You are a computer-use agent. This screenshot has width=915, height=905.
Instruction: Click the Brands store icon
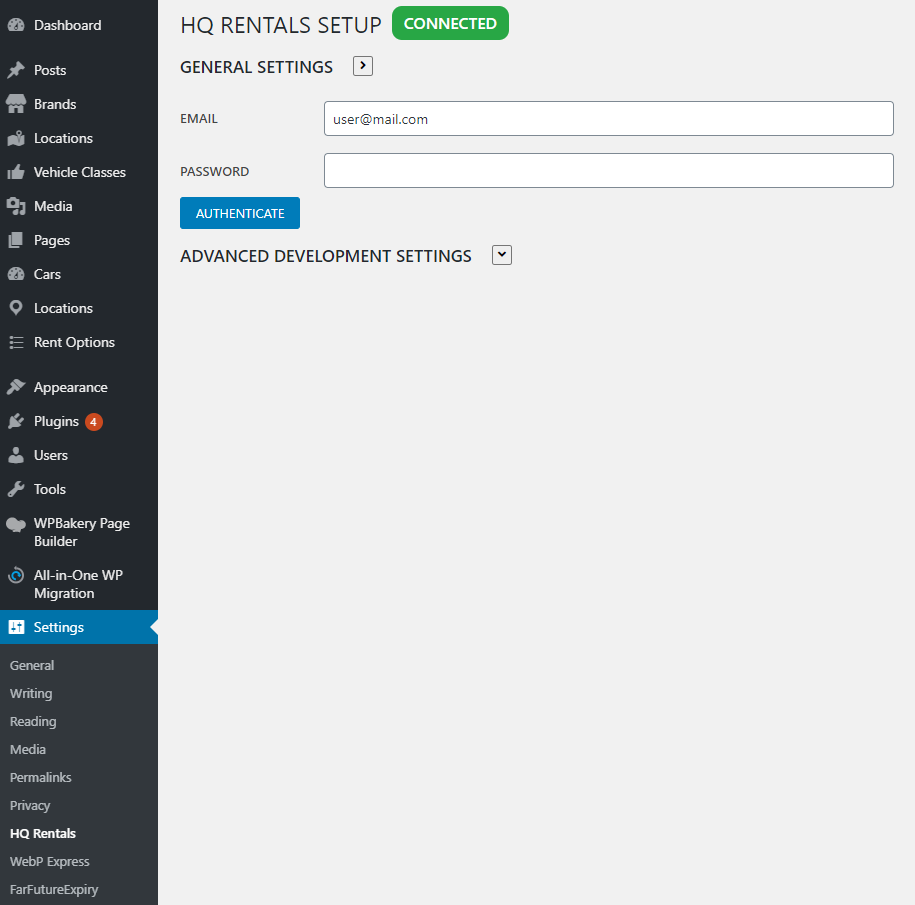tap(16, 104)
